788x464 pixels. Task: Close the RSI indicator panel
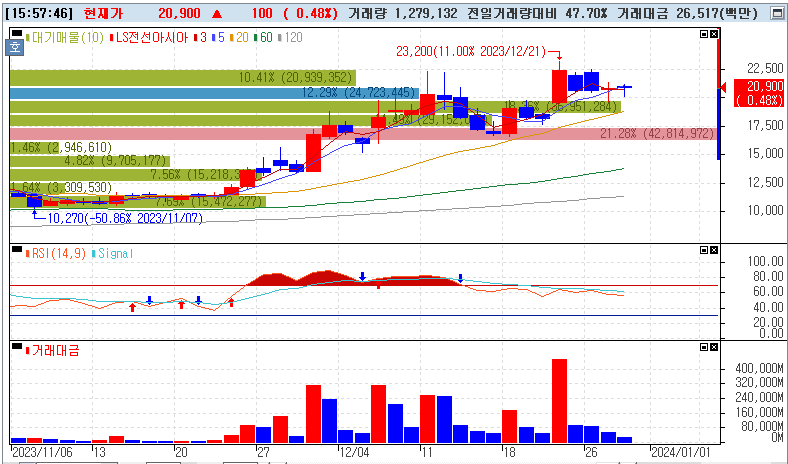714,250
